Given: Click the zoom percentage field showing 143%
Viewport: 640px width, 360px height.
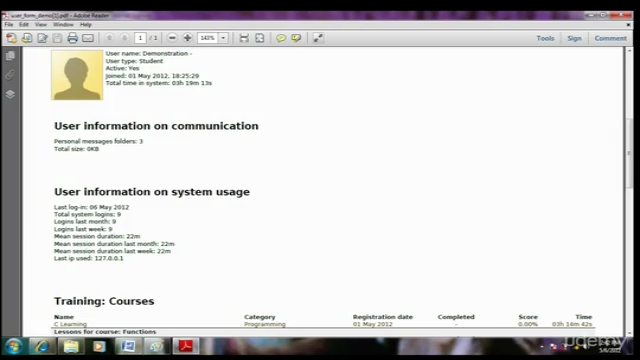Looking at the screenshot, I should [208, 38].
